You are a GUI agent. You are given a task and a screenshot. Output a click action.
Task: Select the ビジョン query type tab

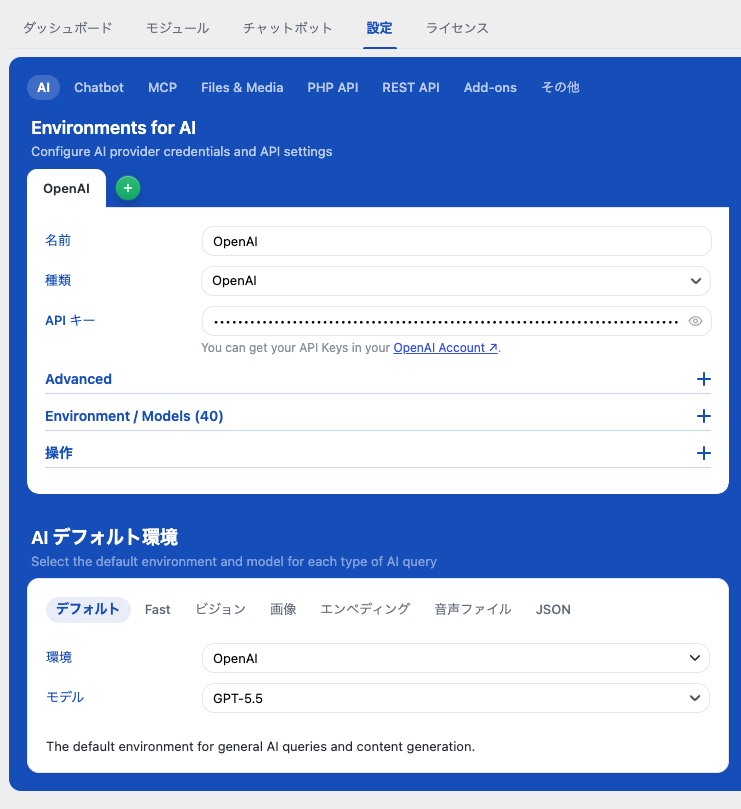point(220,610)
